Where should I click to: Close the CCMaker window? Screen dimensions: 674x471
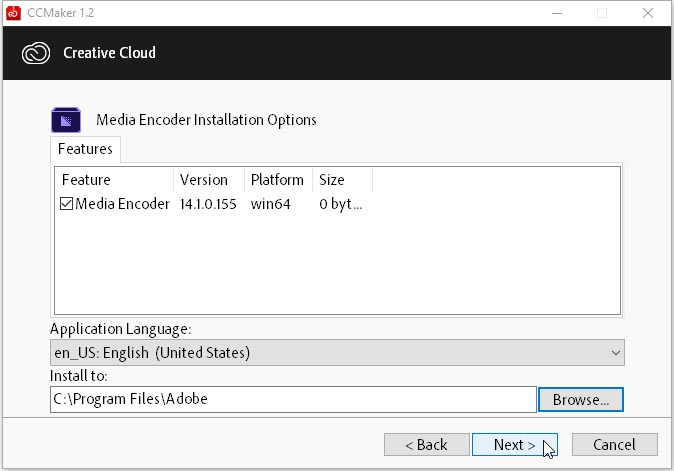(648, 13)
